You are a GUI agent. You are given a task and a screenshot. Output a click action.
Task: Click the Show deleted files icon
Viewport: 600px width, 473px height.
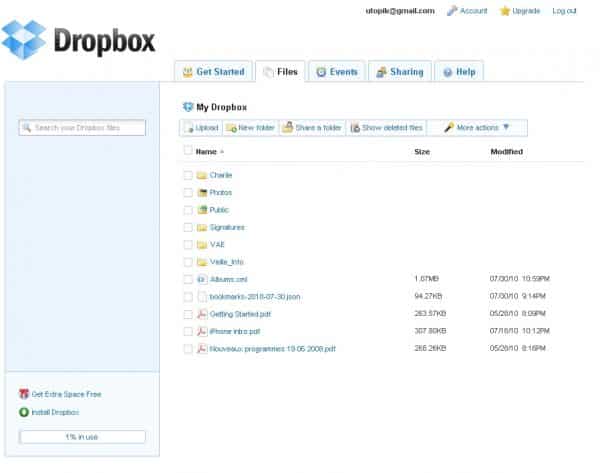tap(355, 128)
